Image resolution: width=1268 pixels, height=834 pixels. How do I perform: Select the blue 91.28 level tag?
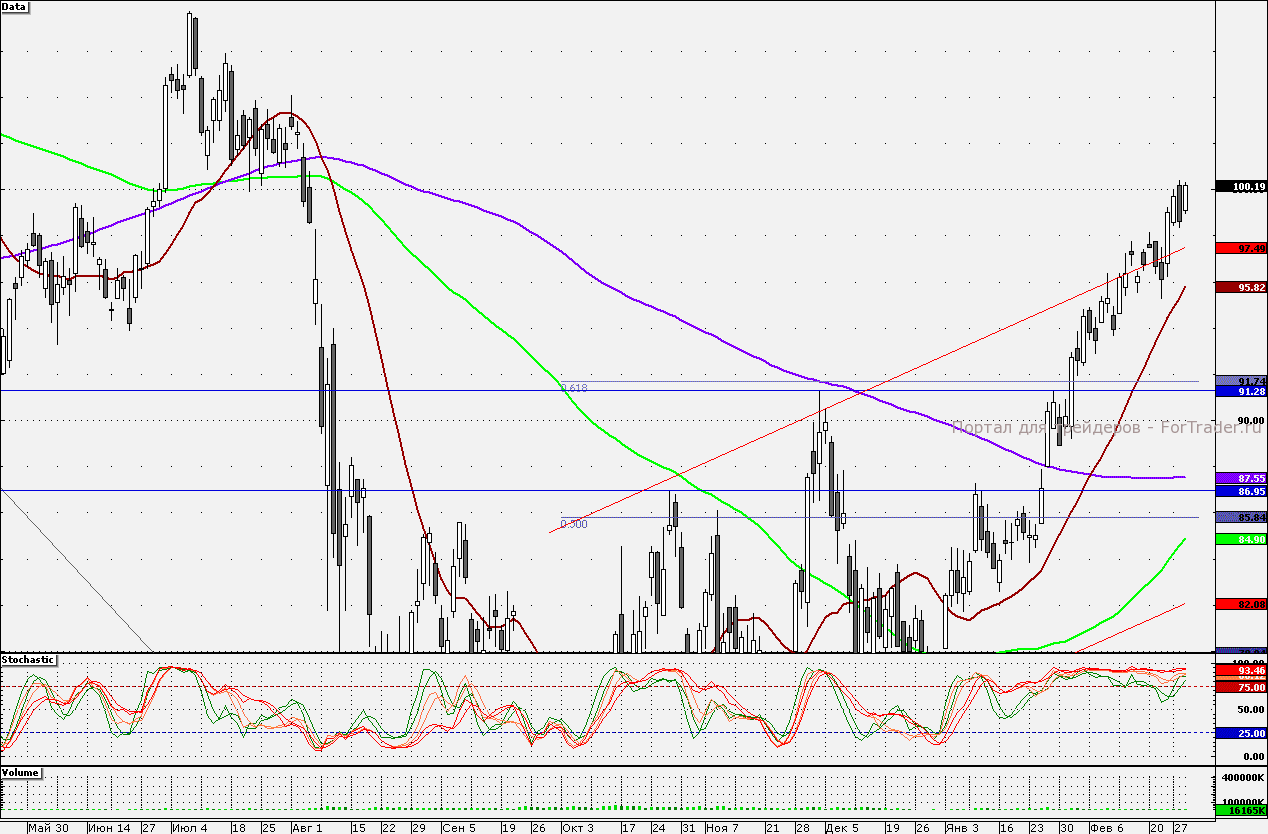[1240, 392]
